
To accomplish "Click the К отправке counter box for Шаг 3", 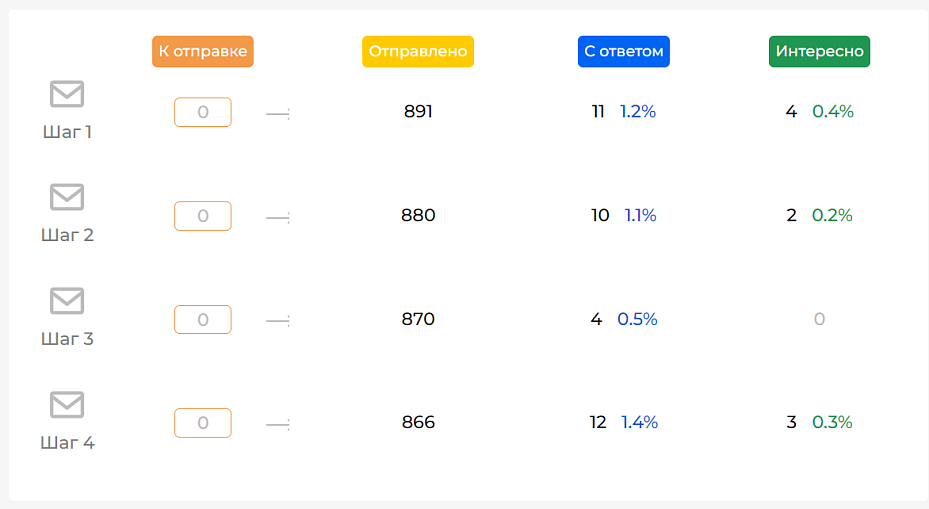I will click(203, 319).
